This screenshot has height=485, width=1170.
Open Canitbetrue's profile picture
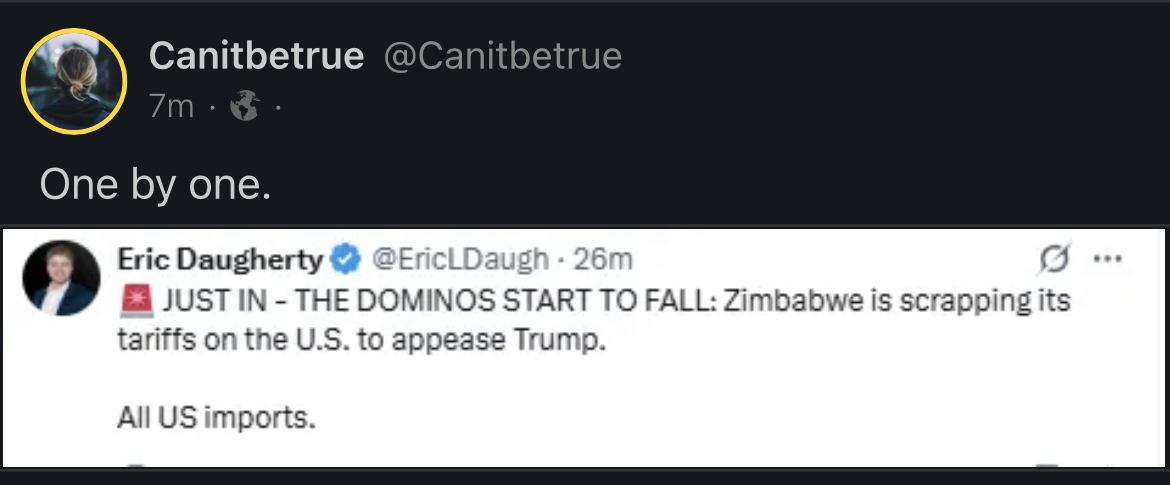[74, 80]
